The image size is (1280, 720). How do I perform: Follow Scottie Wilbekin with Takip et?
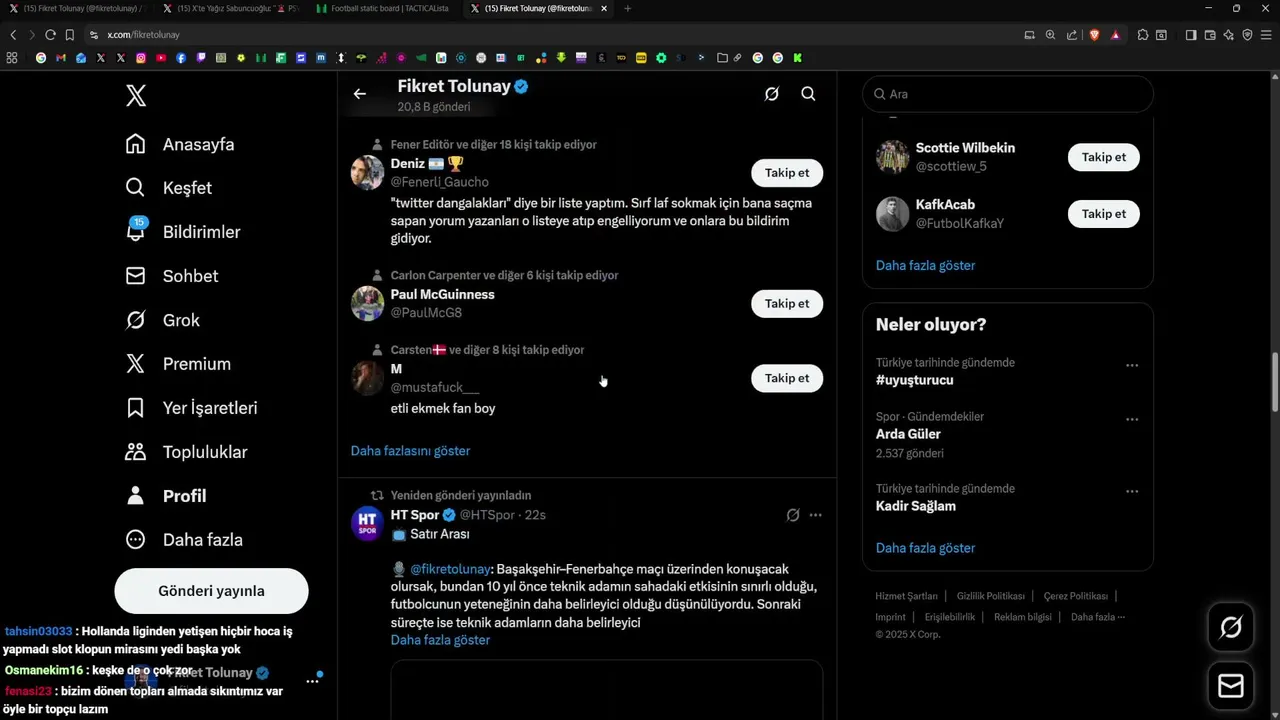click(x=1104, y=157)
